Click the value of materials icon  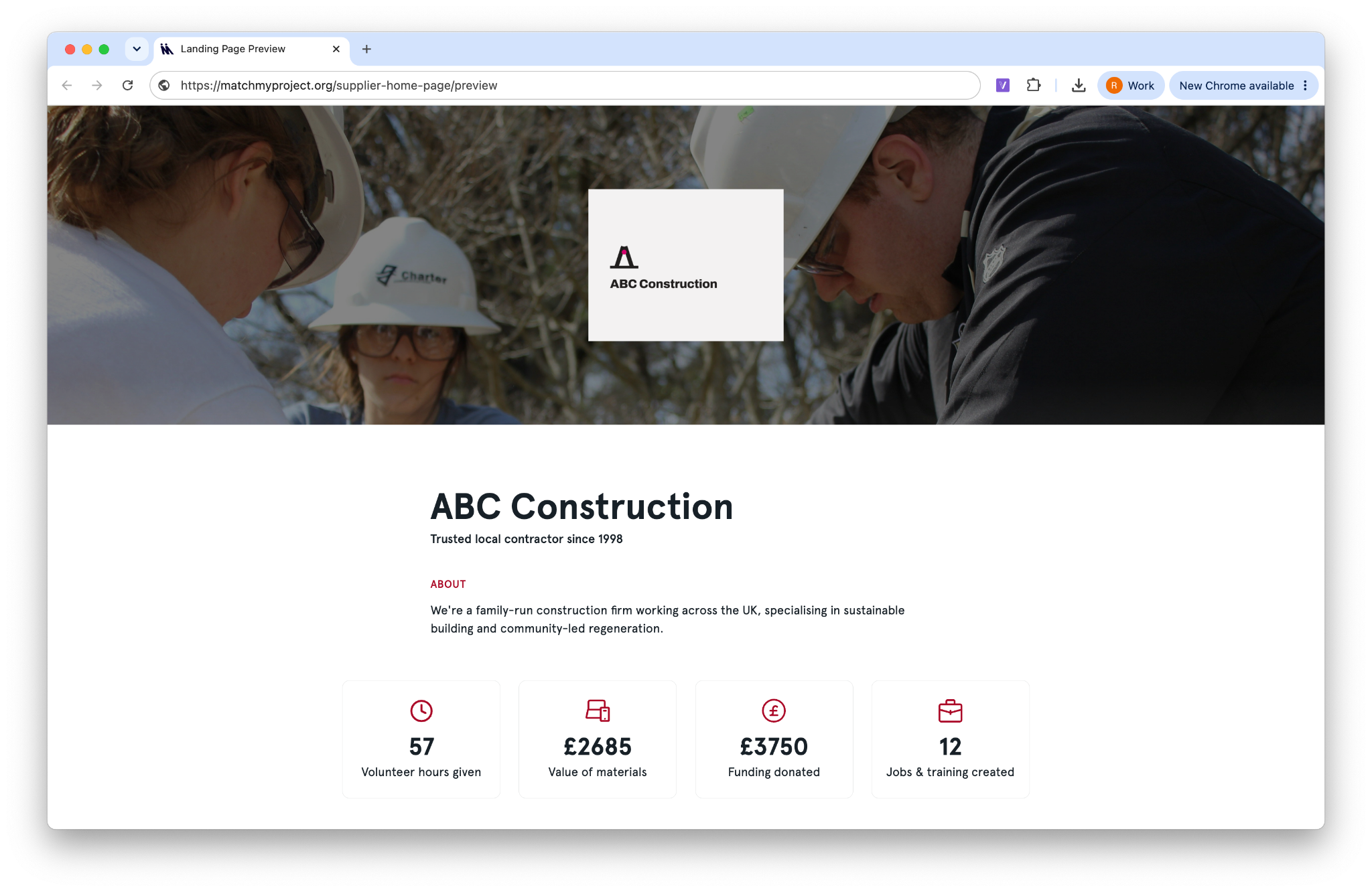pyautogui.click(x=598, y=711)
